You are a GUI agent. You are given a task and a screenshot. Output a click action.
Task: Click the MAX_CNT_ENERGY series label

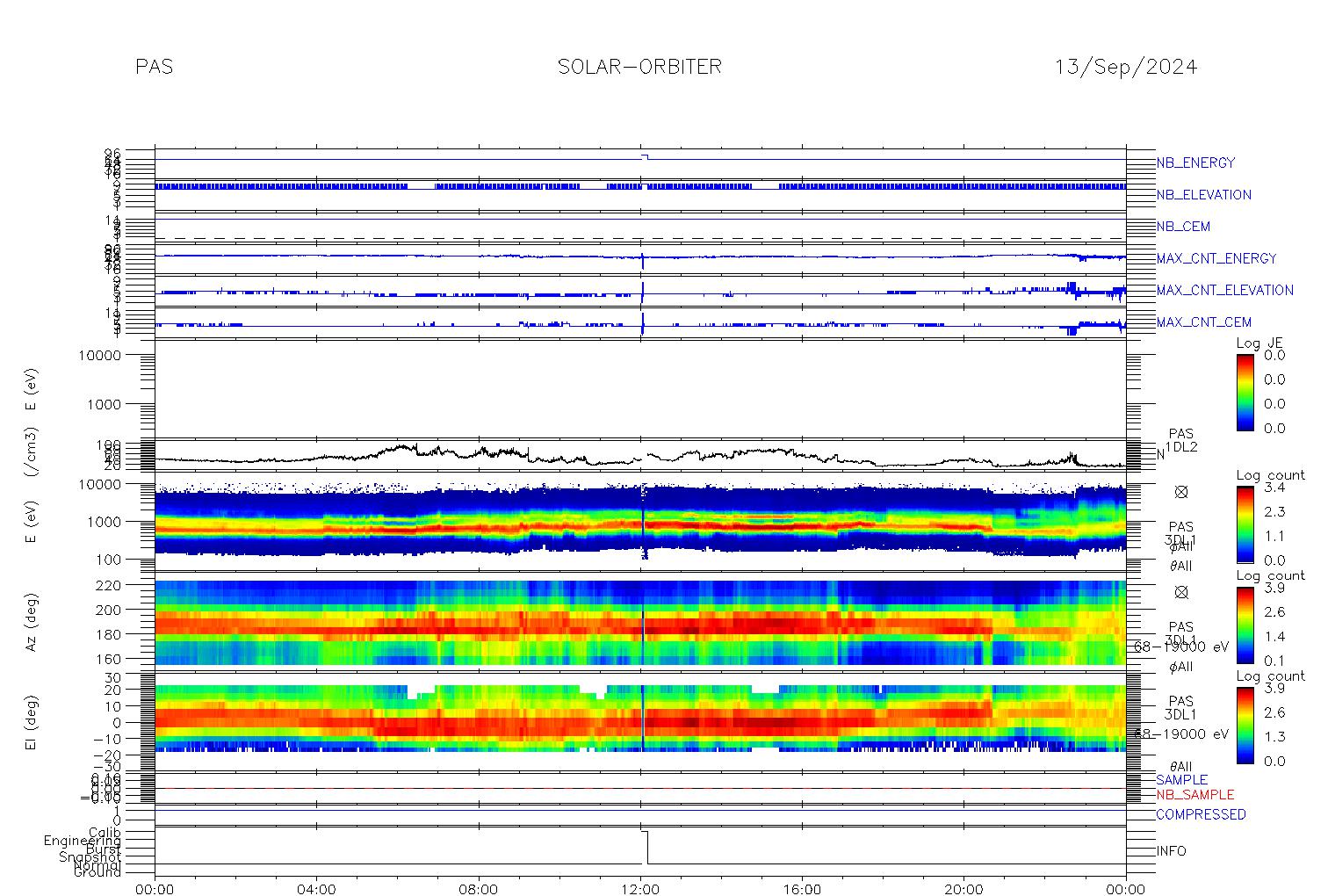1216,258
